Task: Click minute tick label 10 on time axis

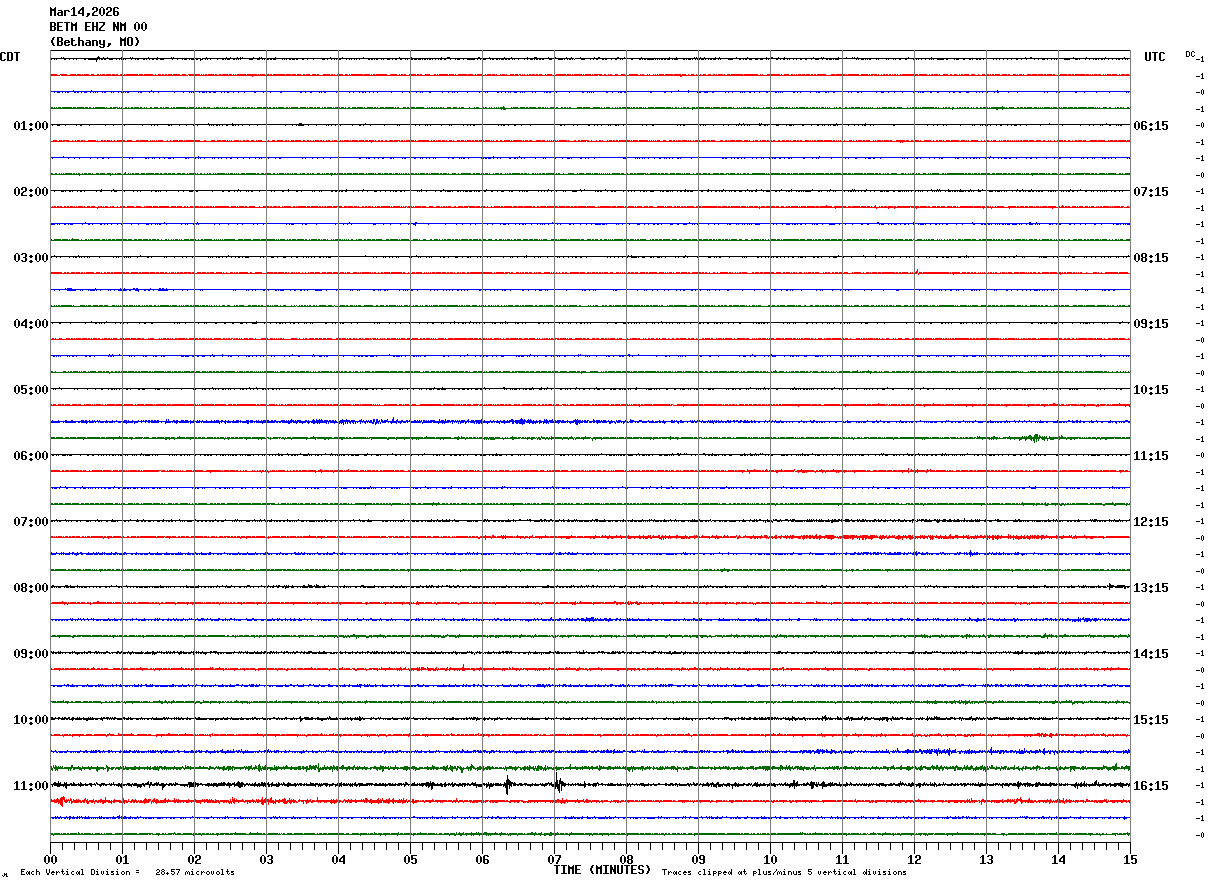Action: 770,859
